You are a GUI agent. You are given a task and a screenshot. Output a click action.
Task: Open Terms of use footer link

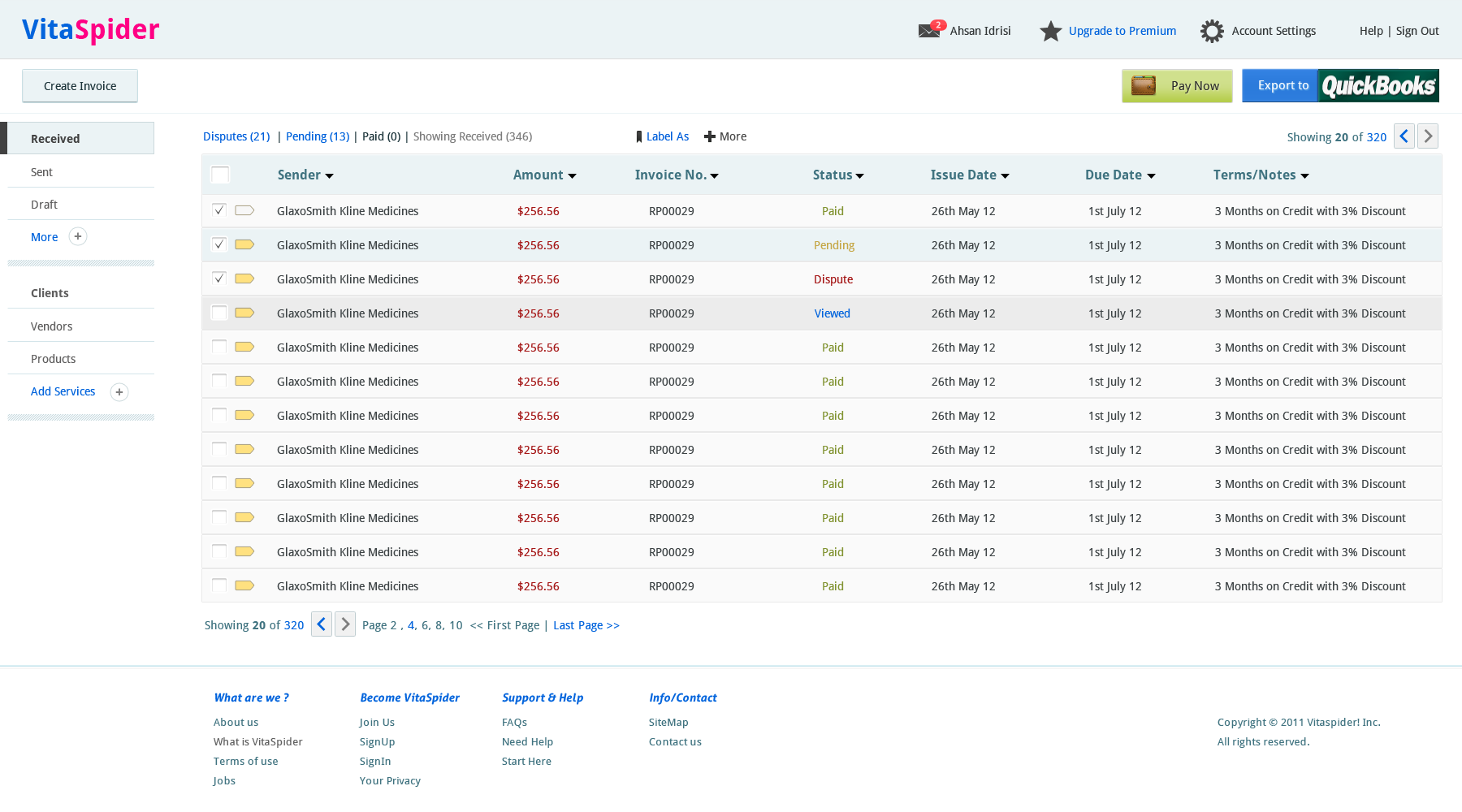[x=245, y=762]
